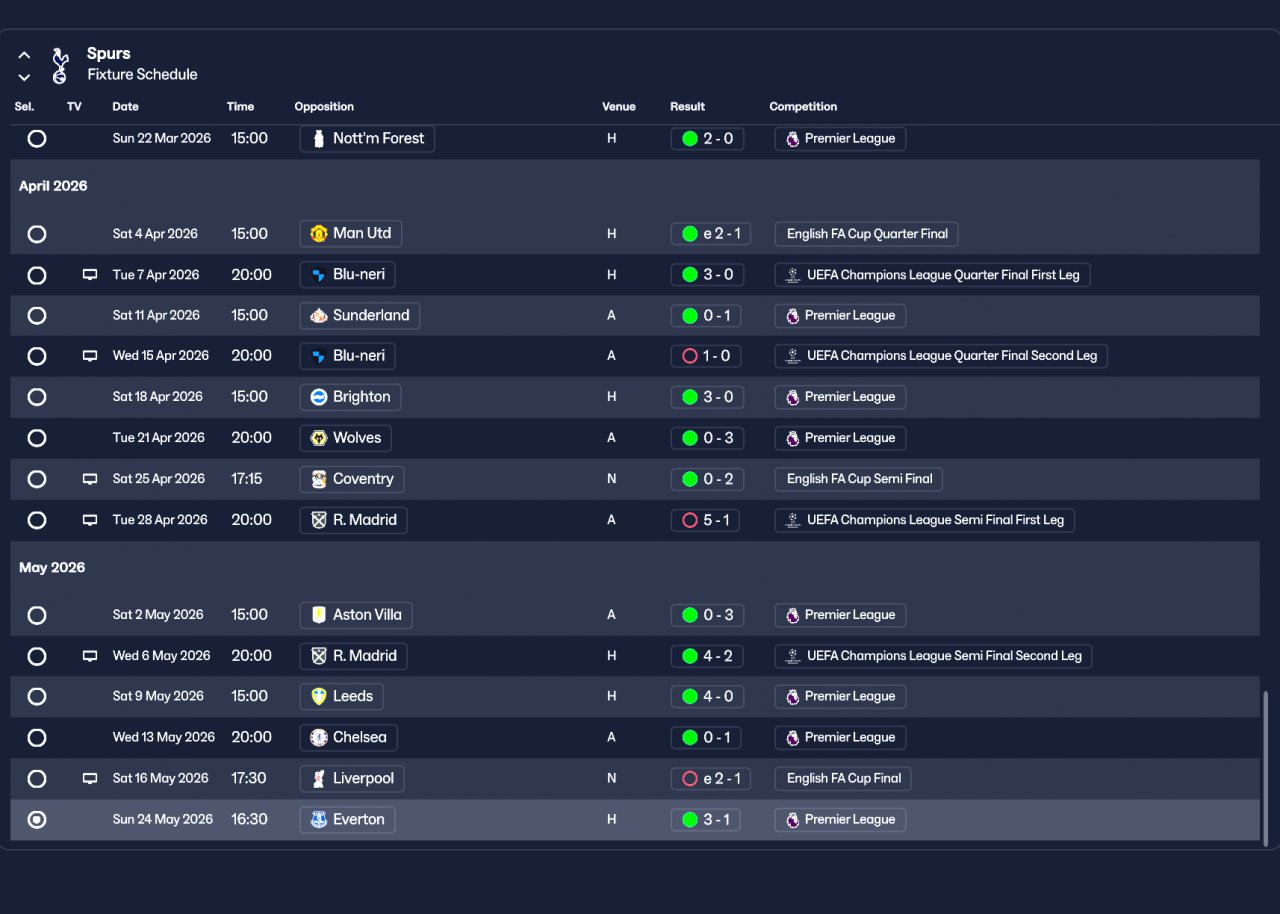This screenshot has height=914, width=1280.
Task: Sort fixtures by Result column header
Action: point(688,107)
